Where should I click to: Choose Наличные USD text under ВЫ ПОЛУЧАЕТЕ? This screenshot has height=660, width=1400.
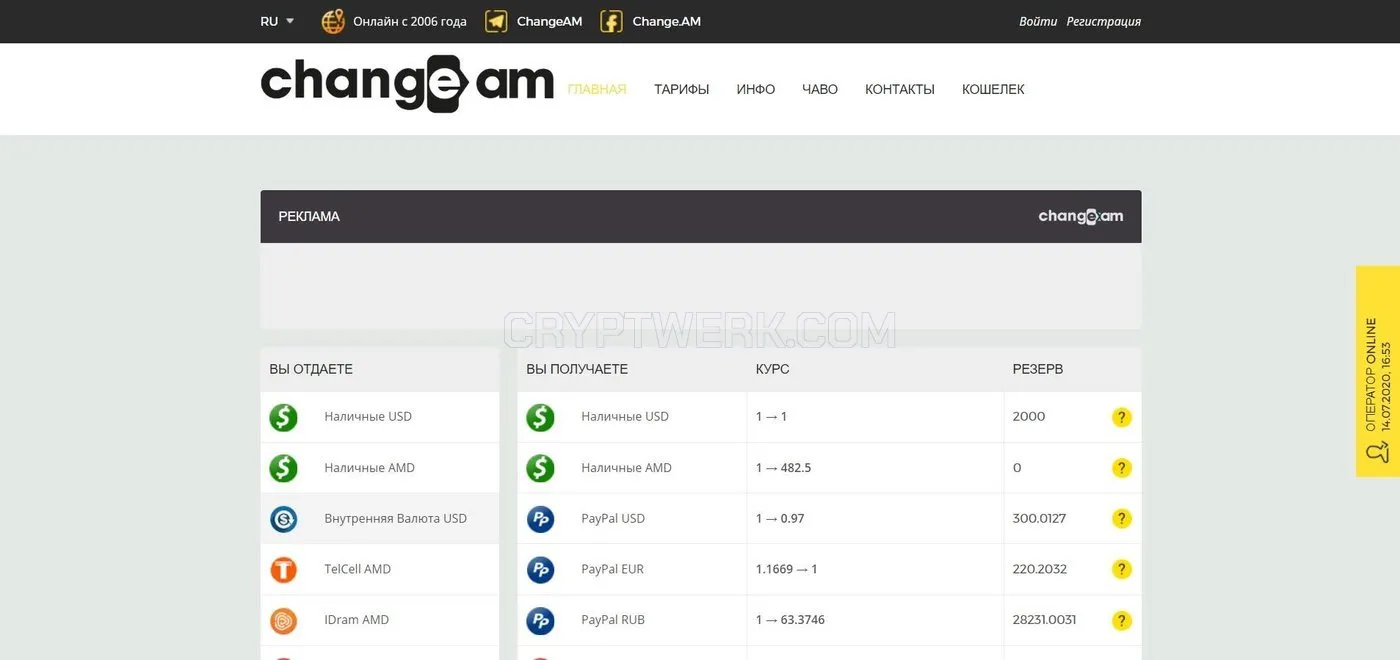(625, 416)
